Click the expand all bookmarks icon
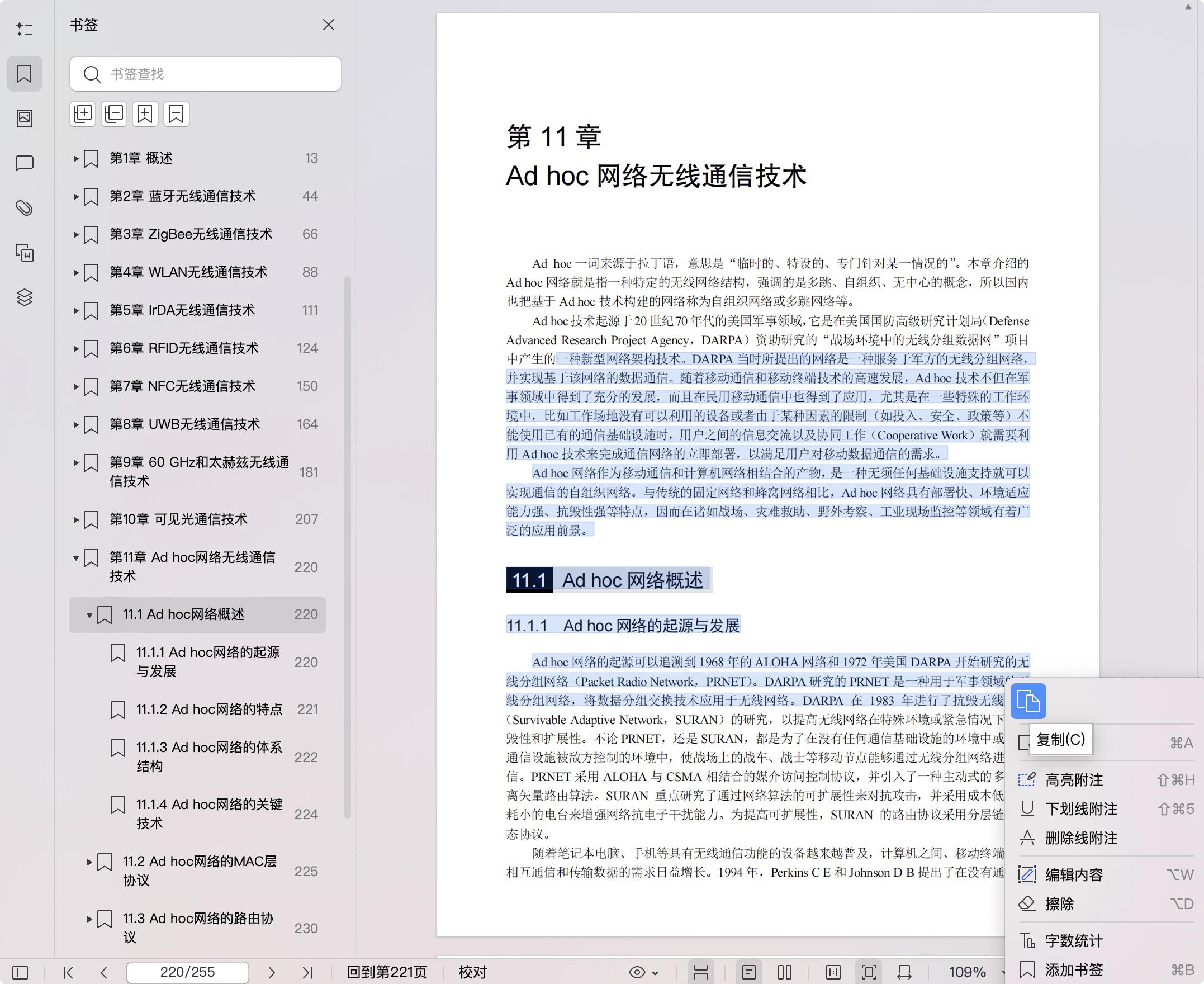Image resolution: width=1204 pixels, height=984 pixels. coord(83,115)
